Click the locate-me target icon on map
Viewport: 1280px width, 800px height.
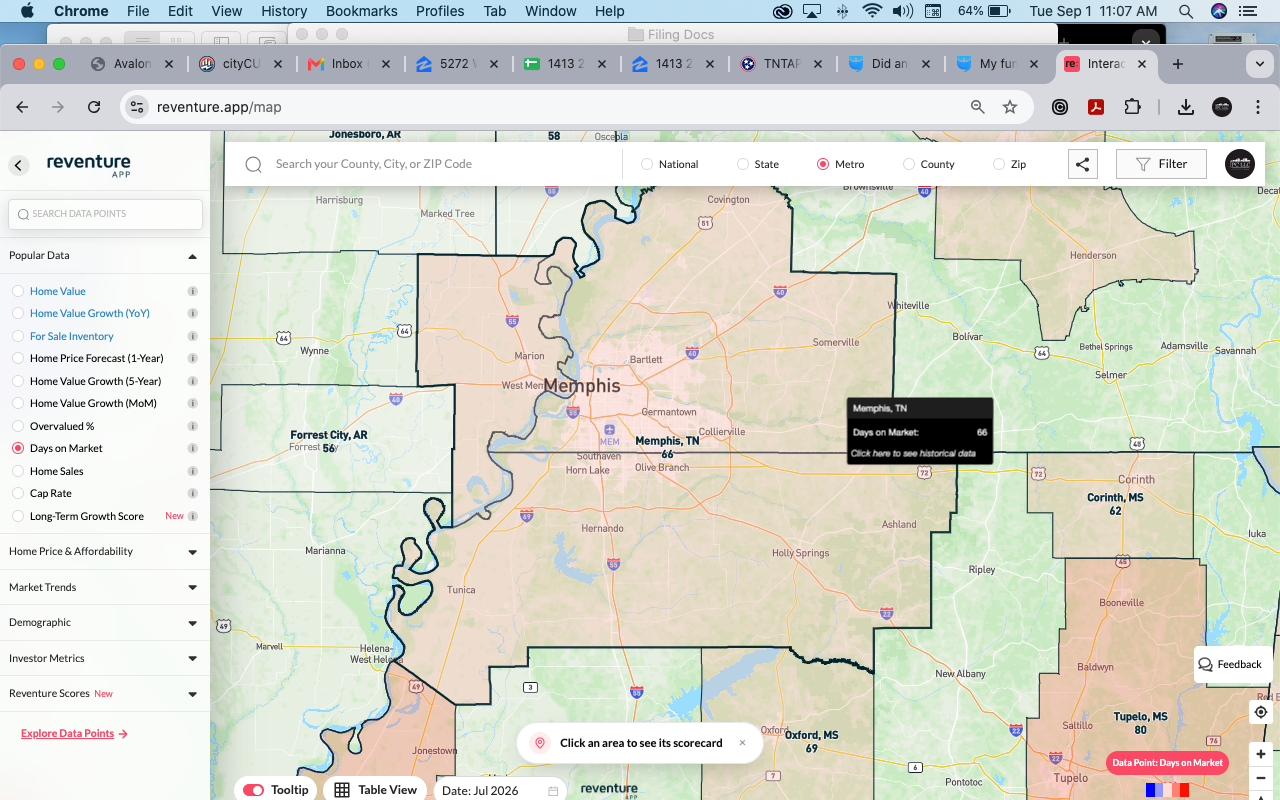pyautogui.click(x=1261, y=712)
